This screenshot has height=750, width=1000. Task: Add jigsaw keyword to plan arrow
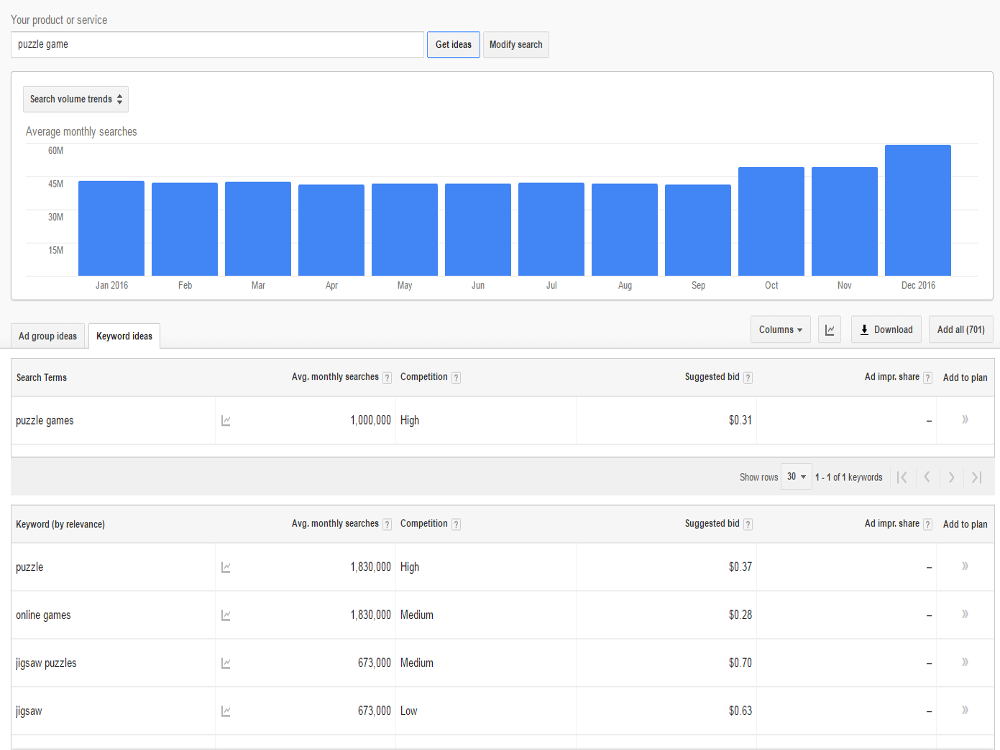(x=965, y=709)
